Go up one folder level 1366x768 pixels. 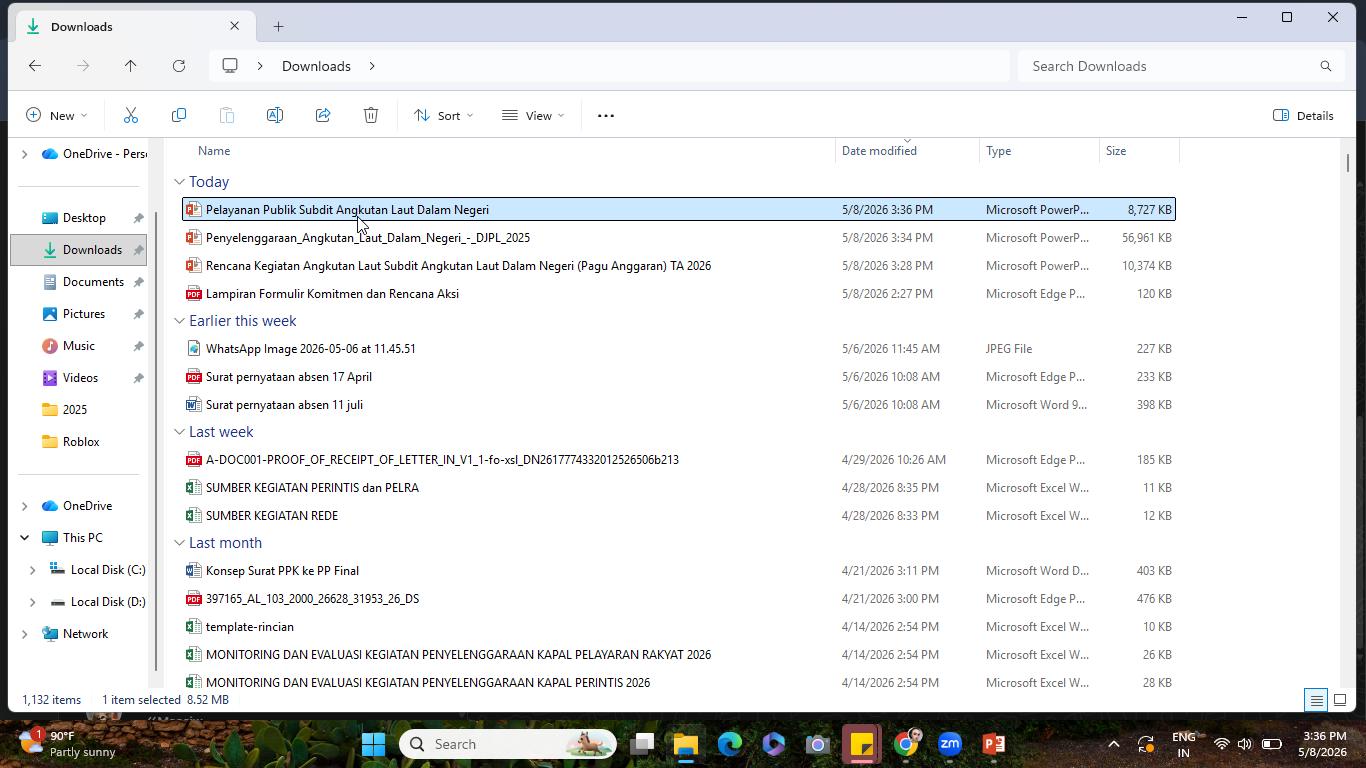pyautogui.click(x=131, y=66)
